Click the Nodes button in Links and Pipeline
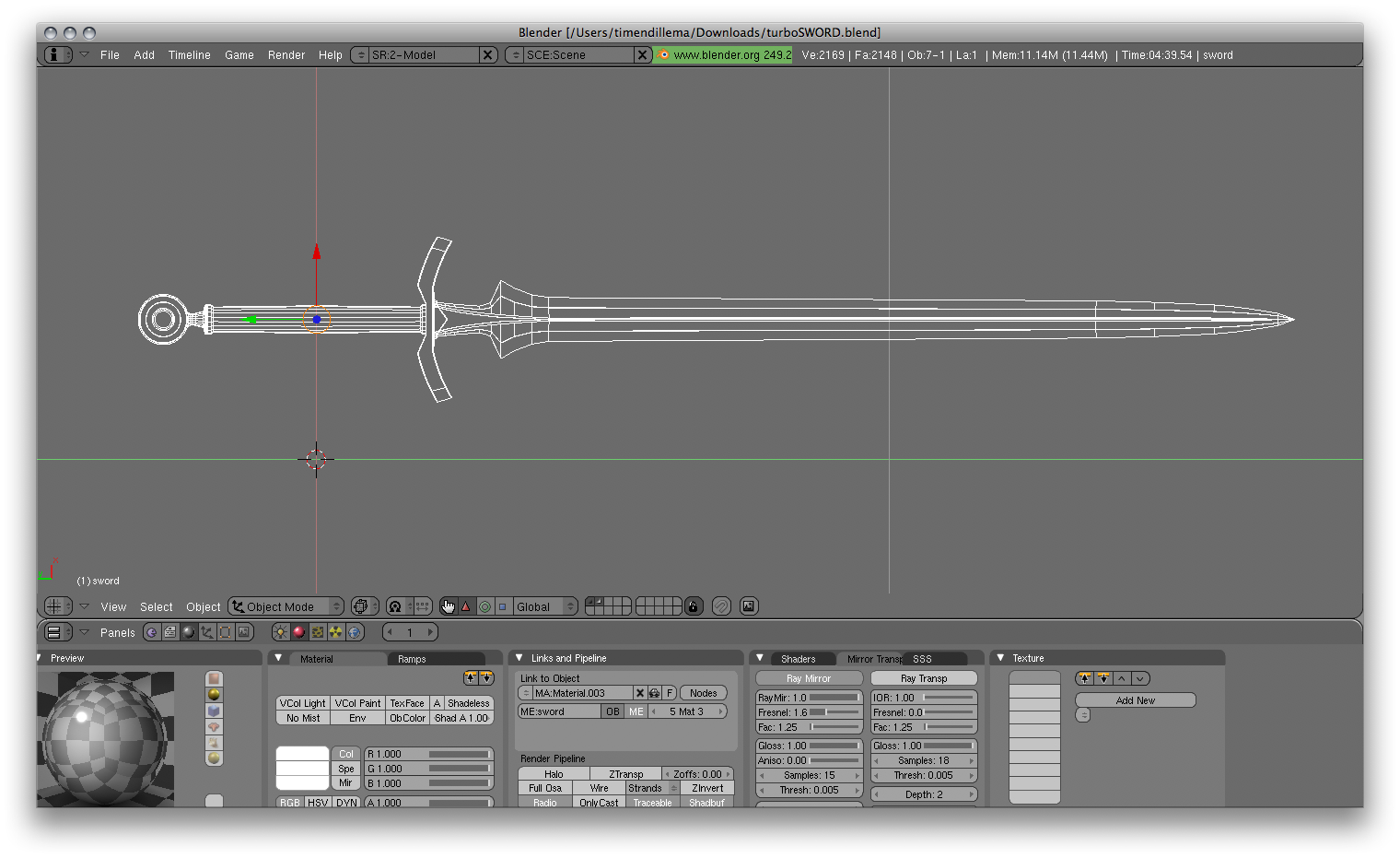 704,692
